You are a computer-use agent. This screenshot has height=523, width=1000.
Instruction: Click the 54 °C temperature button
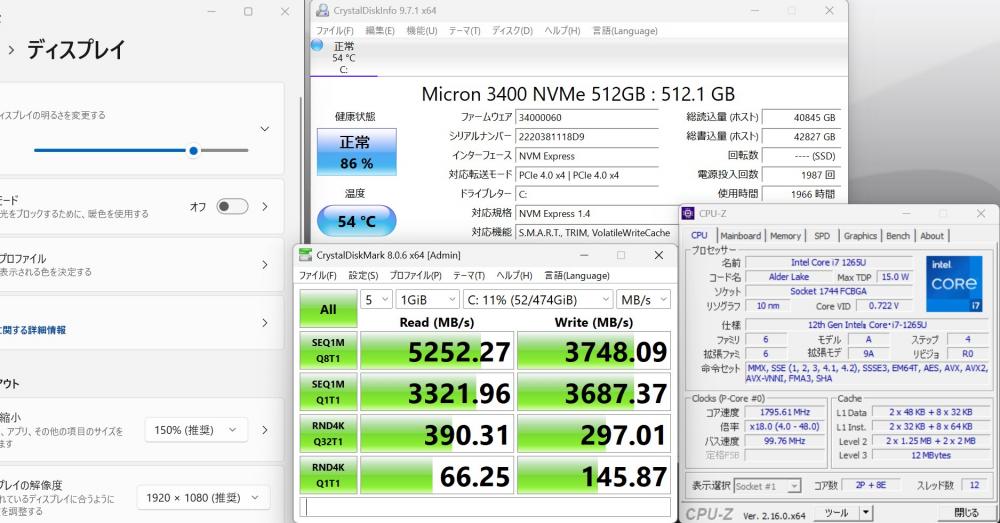coord(357,221)
